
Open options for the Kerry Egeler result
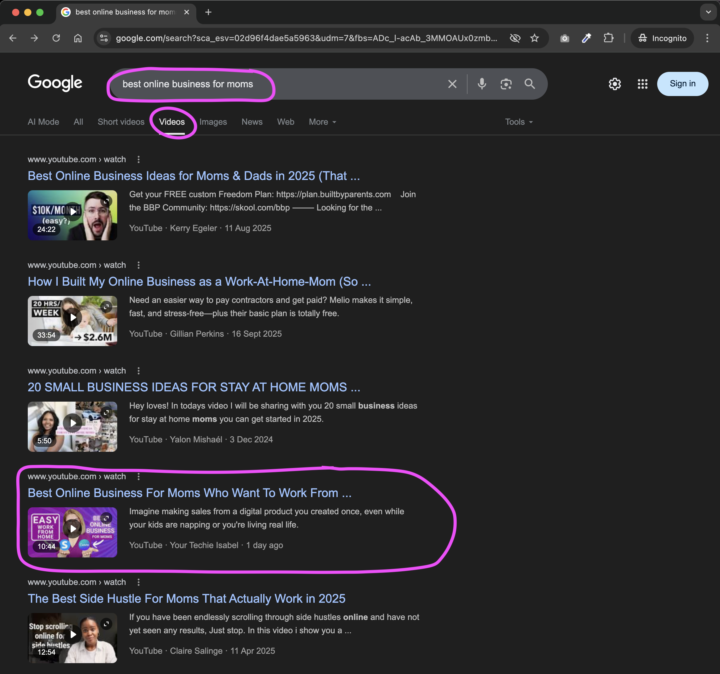(x=139, y=159)
